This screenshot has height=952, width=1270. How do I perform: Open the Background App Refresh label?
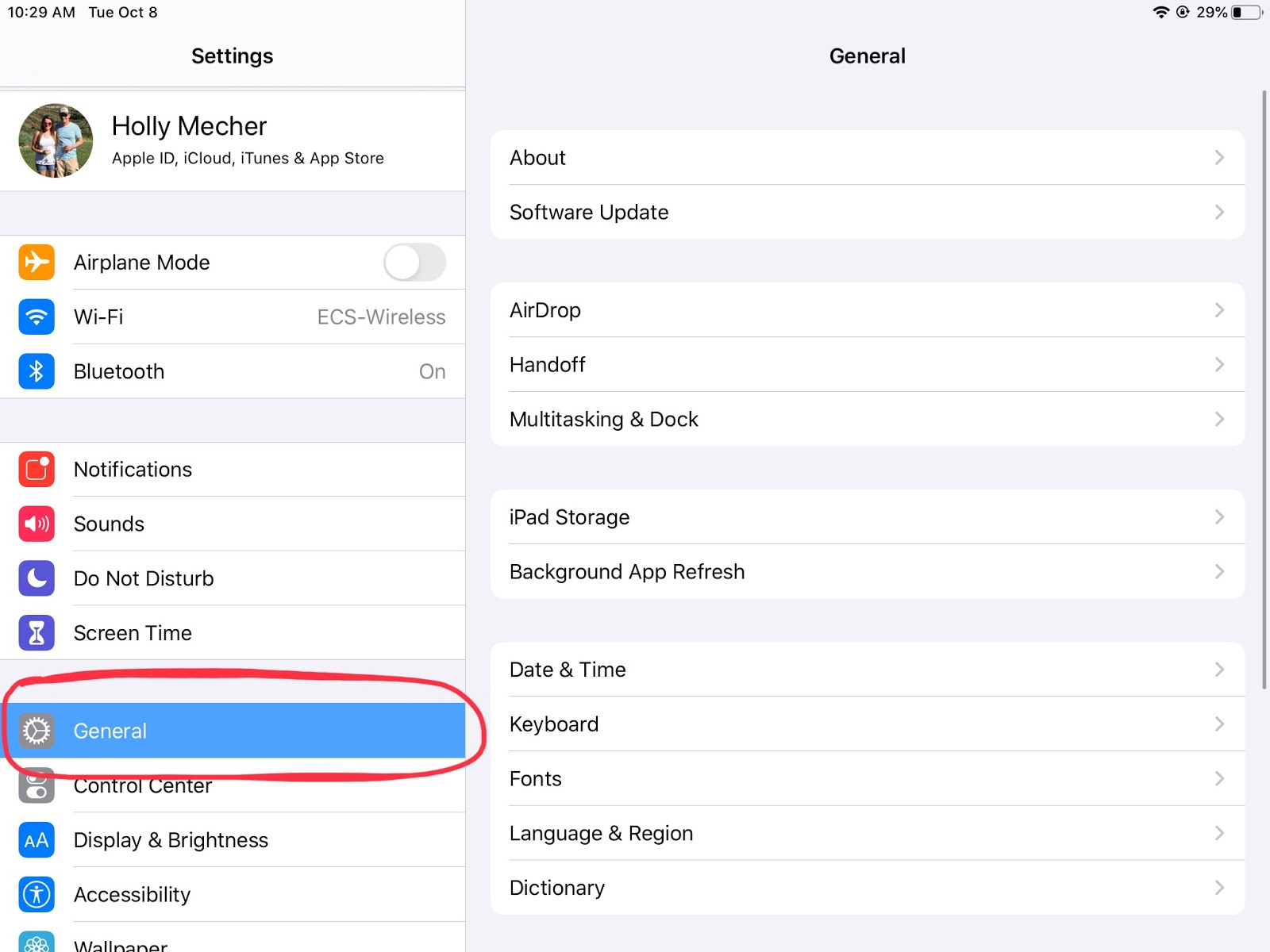[627, 572]
